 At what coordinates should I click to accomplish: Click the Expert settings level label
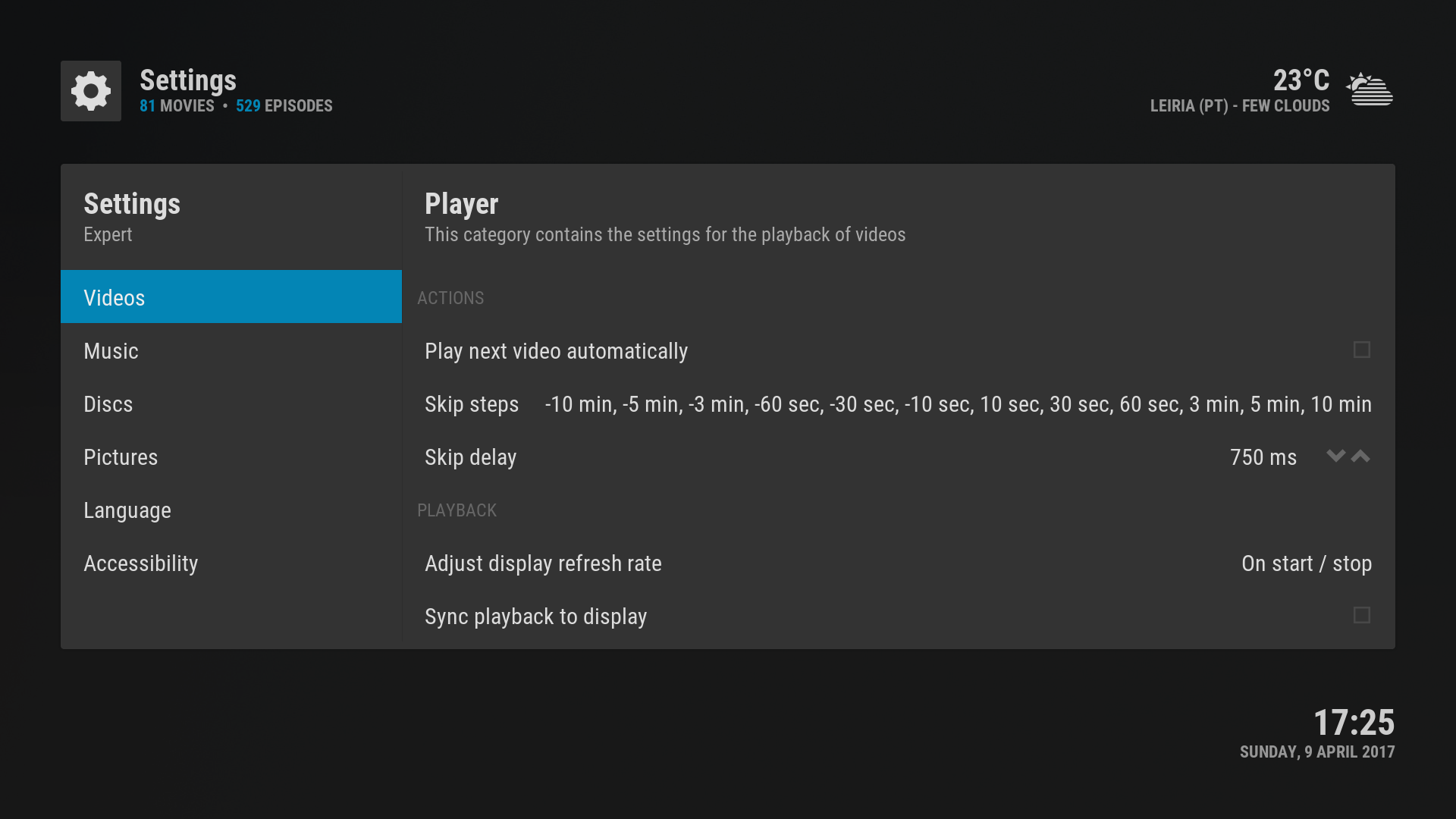[x=108, y=235]
